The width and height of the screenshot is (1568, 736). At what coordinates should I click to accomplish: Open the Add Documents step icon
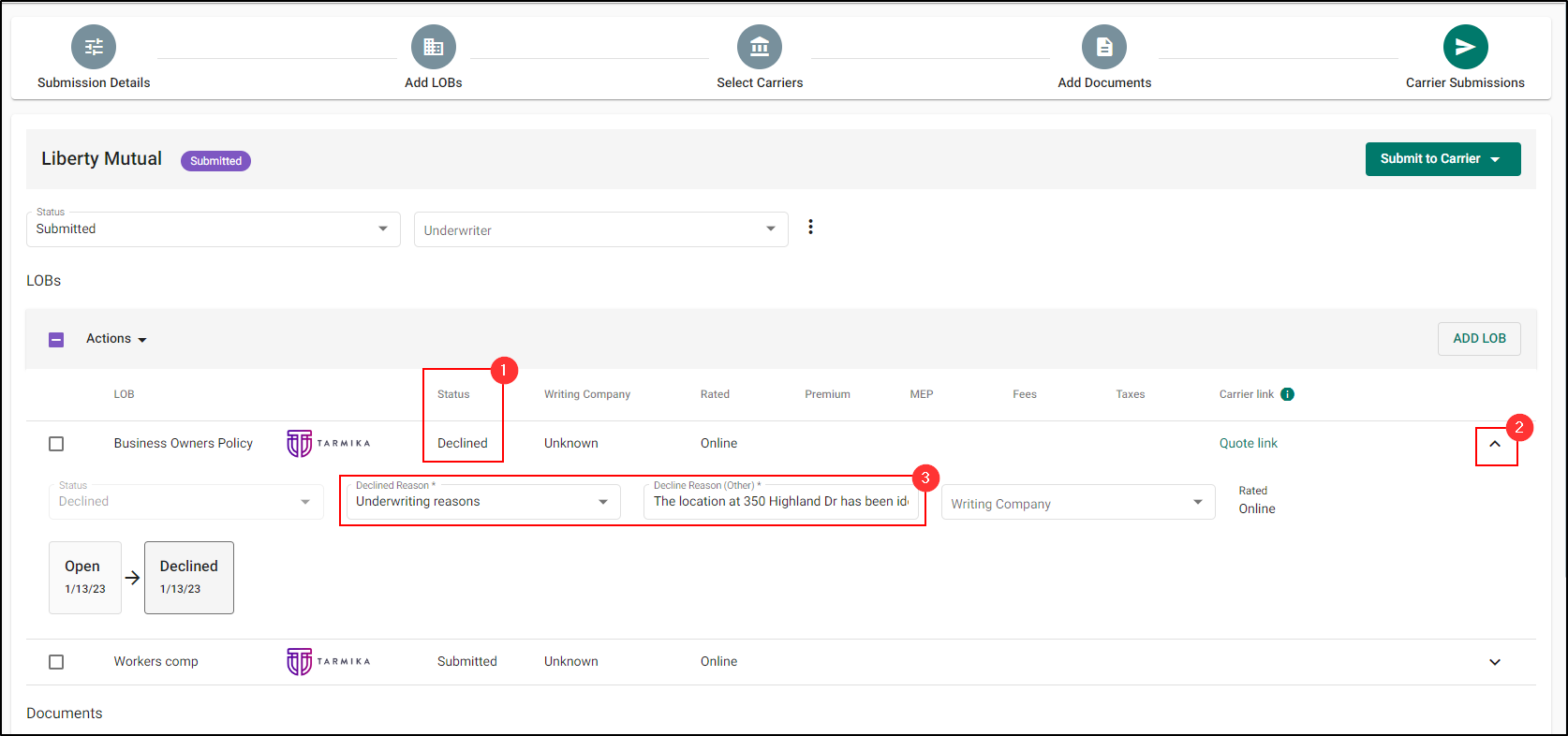pyautogui.click(x=1104, y=47)
